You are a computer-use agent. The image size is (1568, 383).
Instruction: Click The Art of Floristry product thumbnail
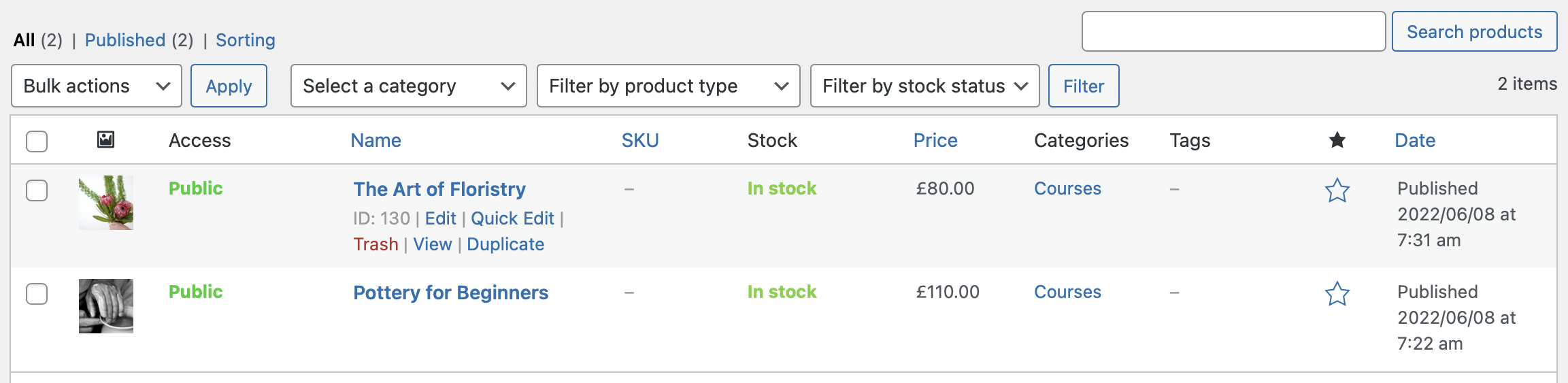106,203
